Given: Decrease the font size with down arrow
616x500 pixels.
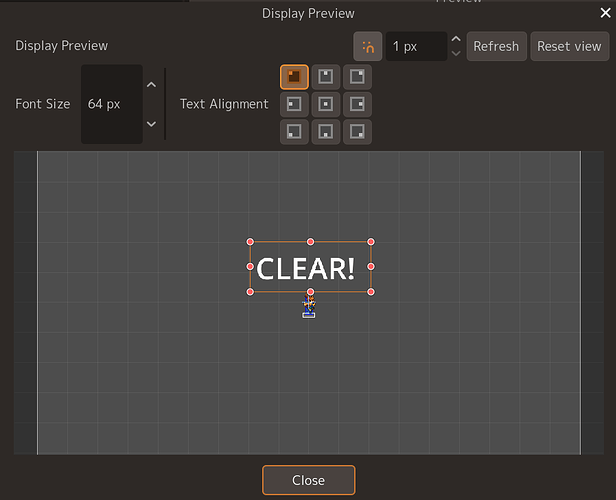Looking at the screenshot, I should pos(151,124).
